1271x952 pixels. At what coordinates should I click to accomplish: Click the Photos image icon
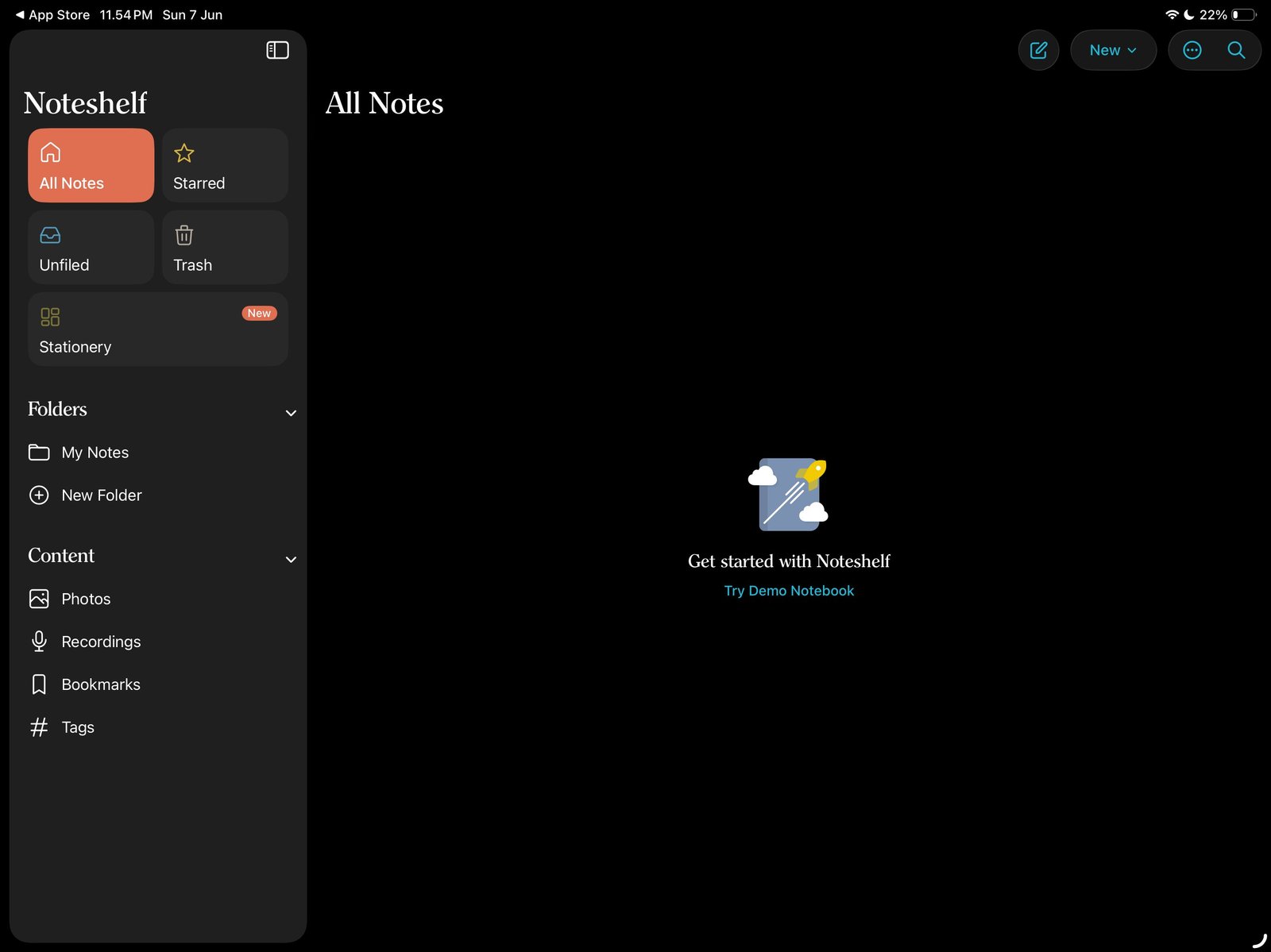coord(39,599)
